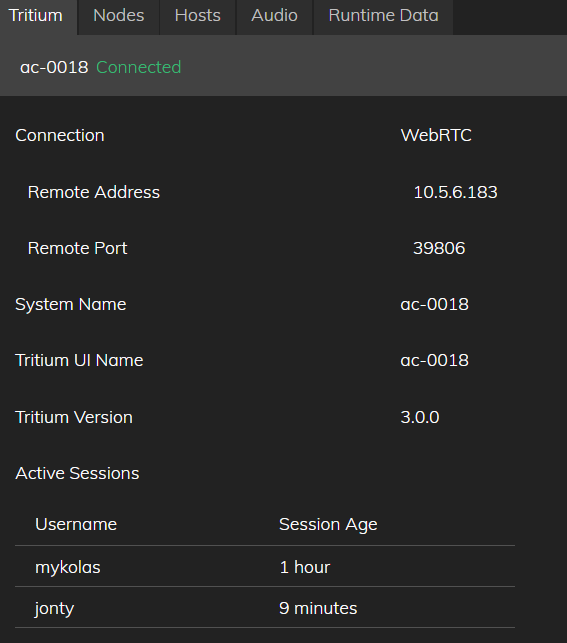Open the Runtime Data tab

[383, 16]
